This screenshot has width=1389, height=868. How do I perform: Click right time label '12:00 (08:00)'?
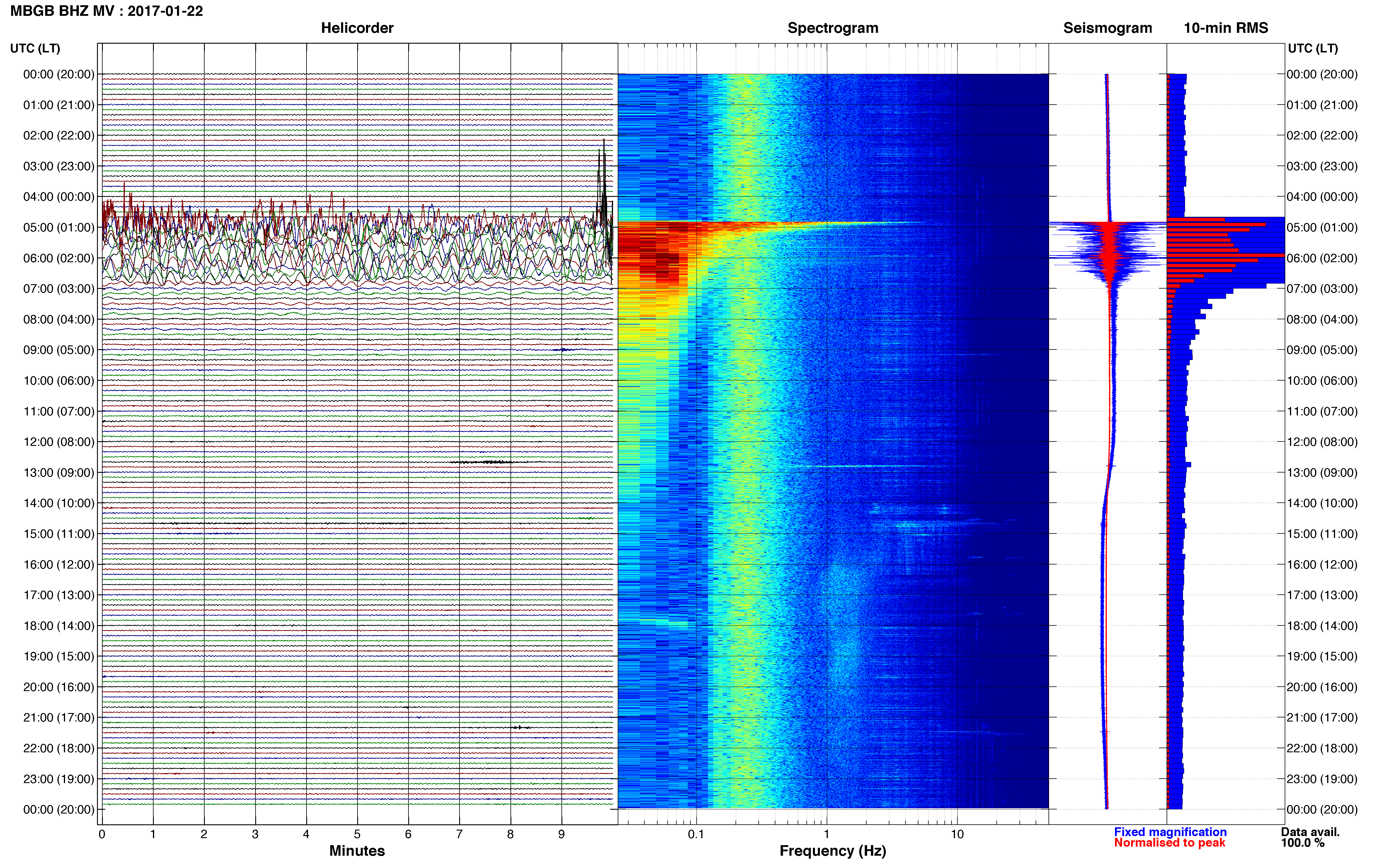coord(1322,442)
